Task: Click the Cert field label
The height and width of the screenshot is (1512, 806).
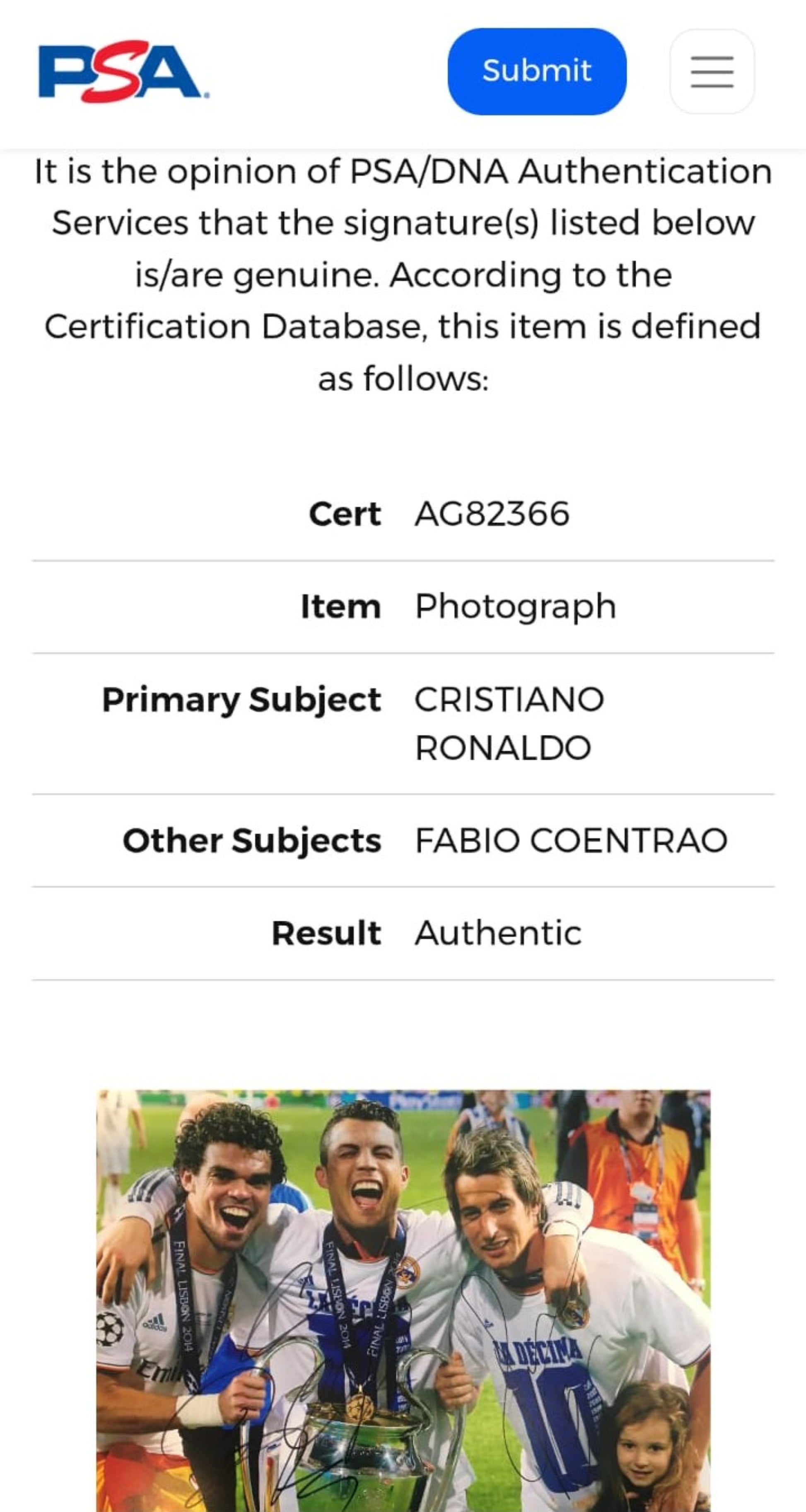Action: point(345,514)
